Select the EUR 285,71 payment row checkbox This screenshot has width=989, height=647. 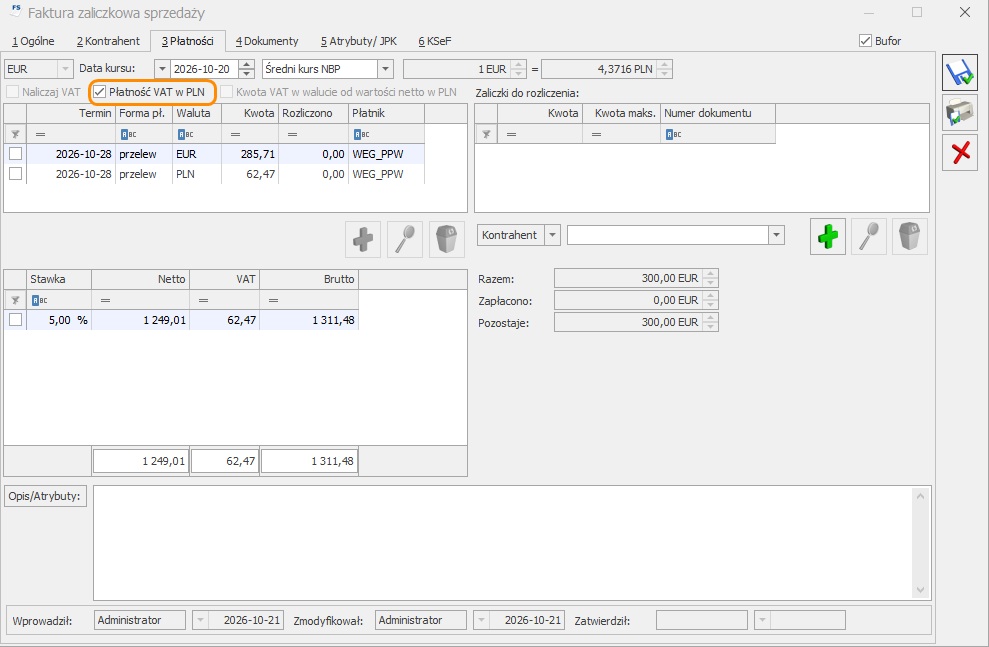(15, 154)
